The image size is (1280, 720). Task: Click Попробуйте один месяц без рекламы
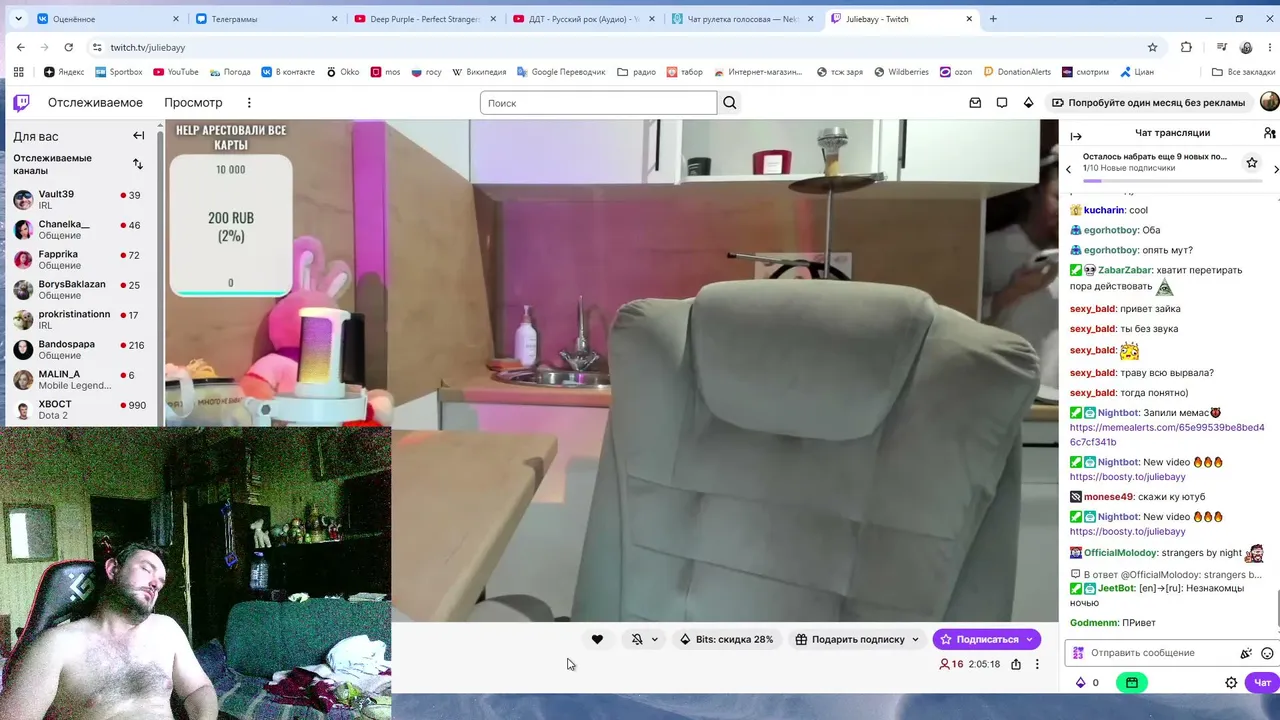[x=1148, y=103]
